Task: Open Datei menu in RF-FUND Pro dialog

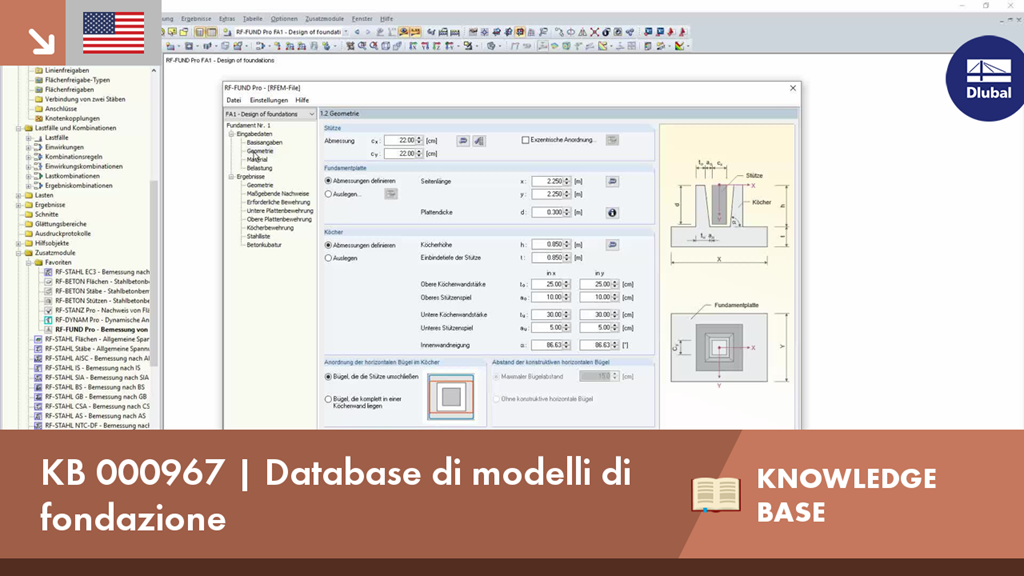Action: (234, 101)
